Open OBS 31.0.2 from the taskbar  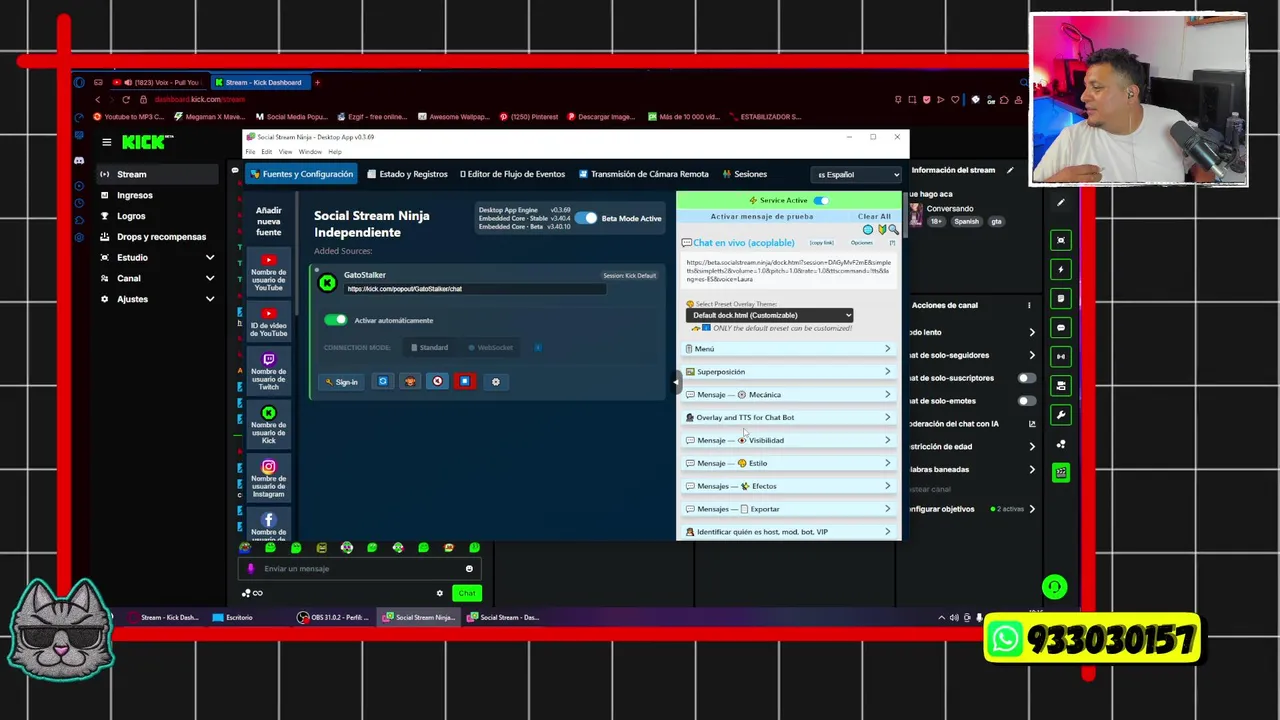334,618
